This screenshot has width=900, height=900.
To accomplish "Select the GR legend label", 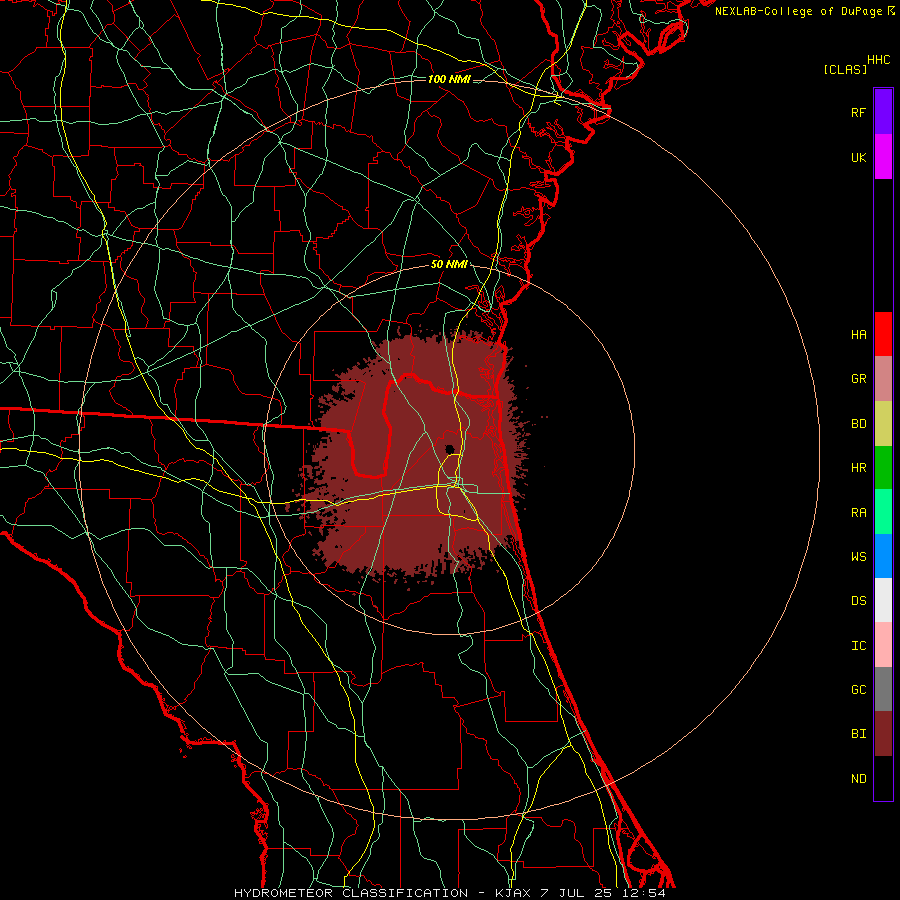I will pyautogui.click(x=859, y=379).
